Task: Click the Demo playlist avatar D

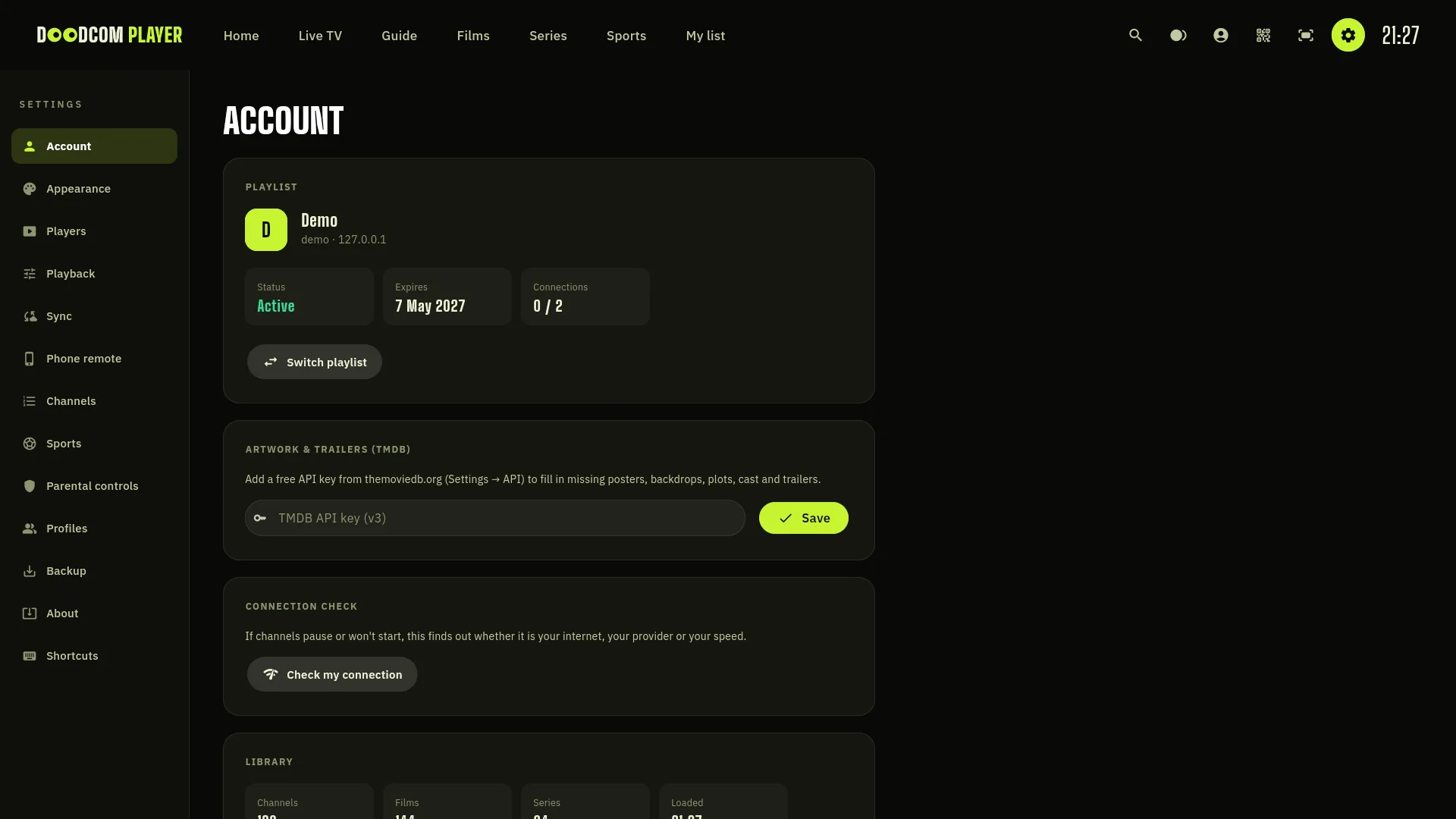Action: pos(266,230)
